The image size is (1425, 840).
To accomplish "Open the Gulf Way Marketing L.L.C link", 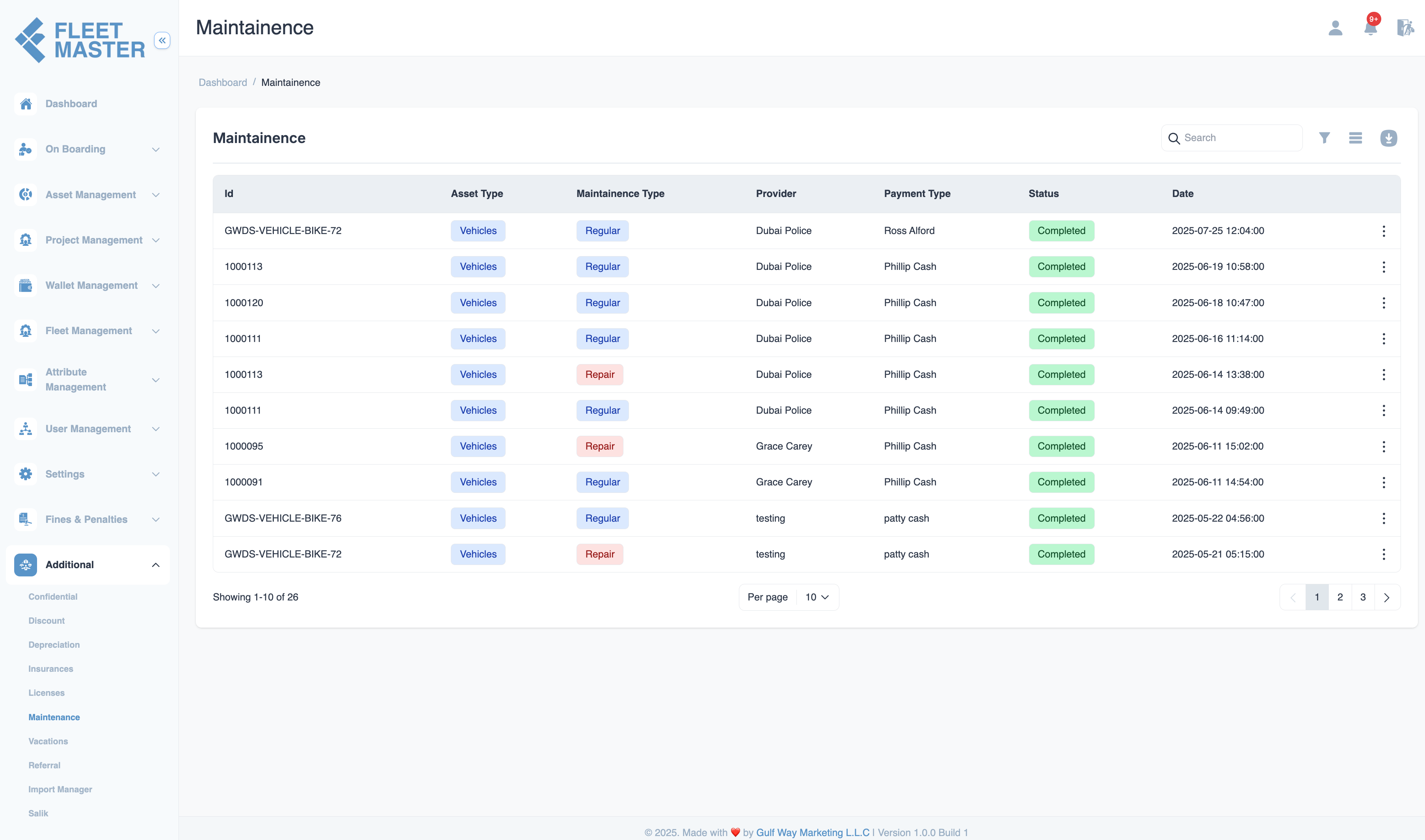I will (x=813, y=832).
